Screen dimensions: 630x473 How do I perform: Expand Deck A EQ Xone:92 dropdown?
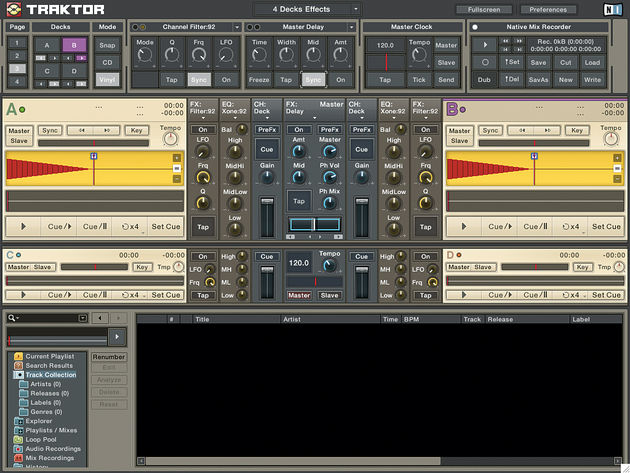click(234, 118)
